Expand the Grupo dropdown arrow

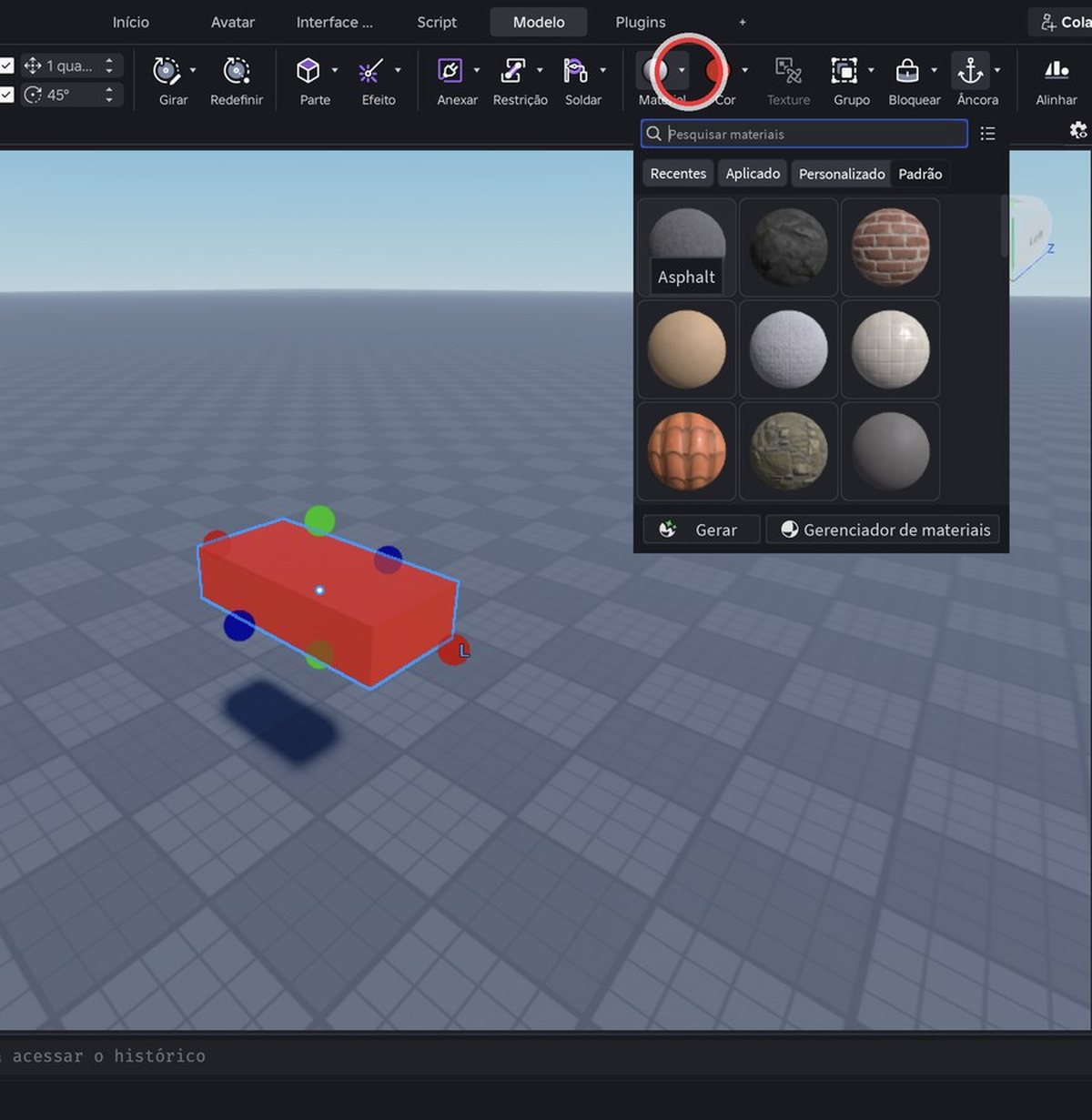pos(871,70)
